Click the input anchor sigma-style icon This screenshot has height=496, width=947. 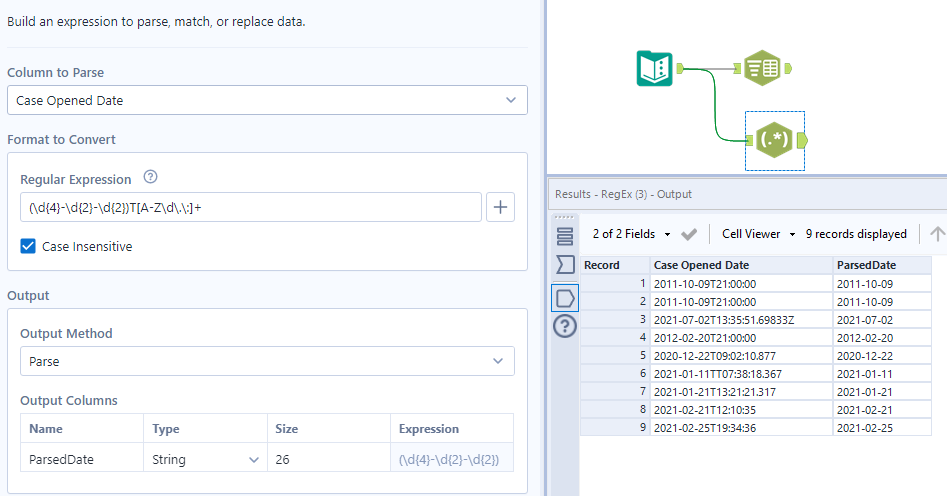coord(565,265)
